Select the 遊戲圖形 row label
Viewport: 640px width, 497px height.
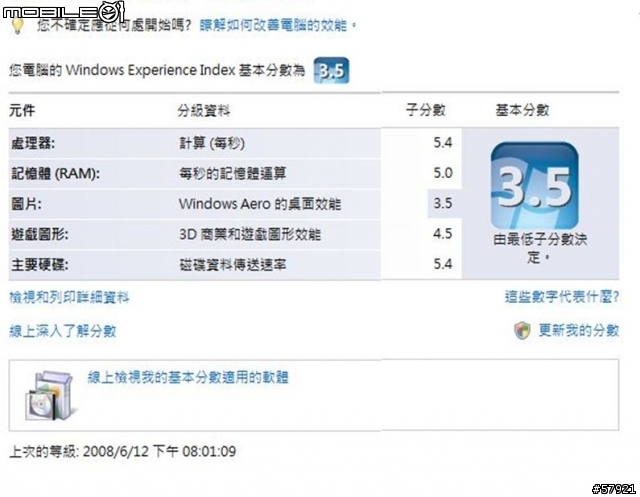[x=40, y=235]
